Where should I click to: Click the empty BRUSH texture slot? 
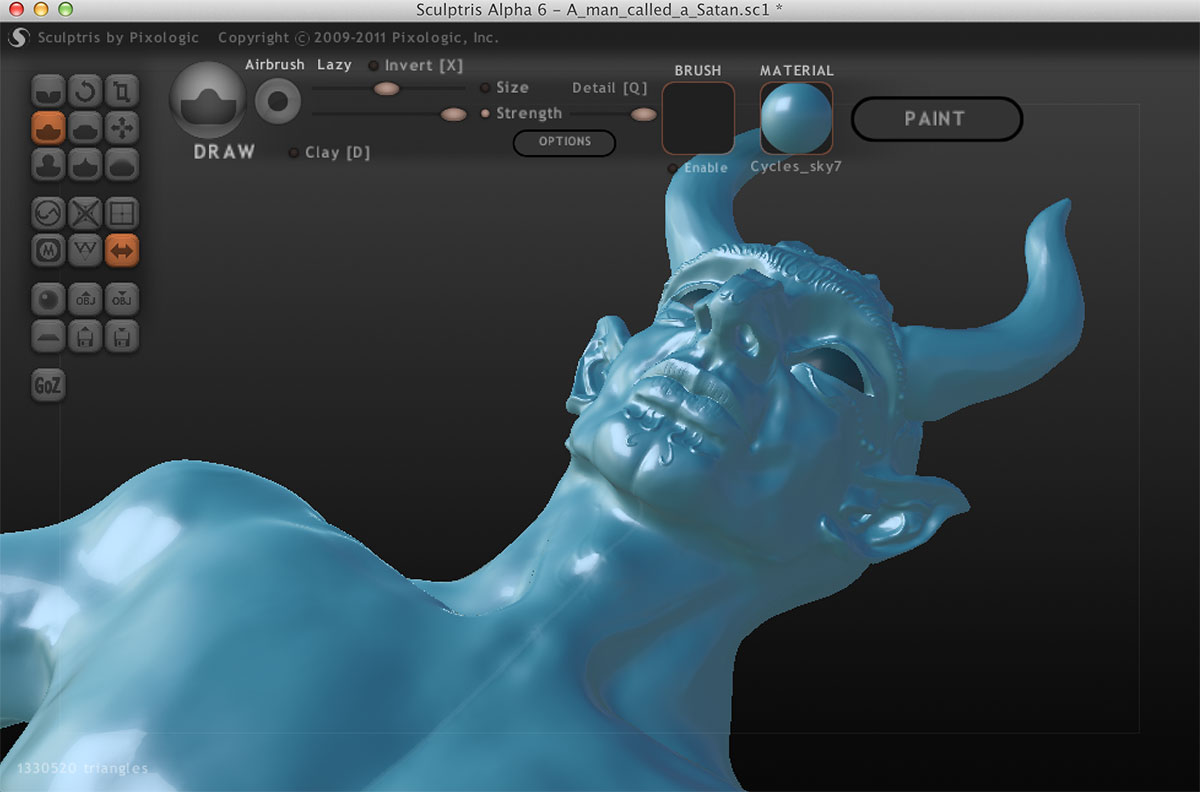698,117
